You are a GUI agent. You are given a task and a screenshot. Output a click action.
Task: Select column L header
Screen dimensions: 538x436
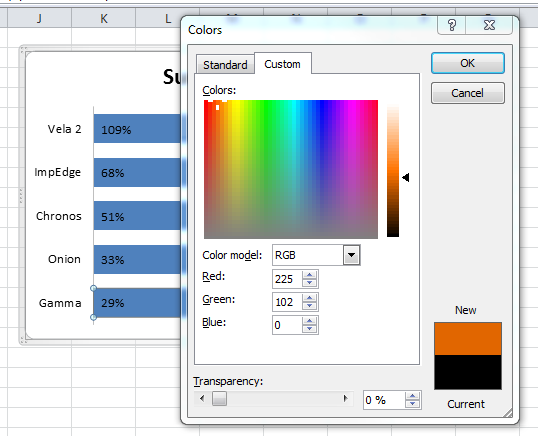(167, 18)
